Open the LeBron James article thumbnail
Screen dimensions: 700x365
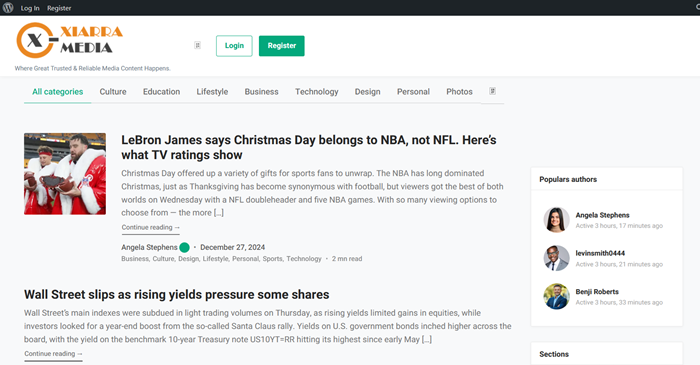point(65,174)
